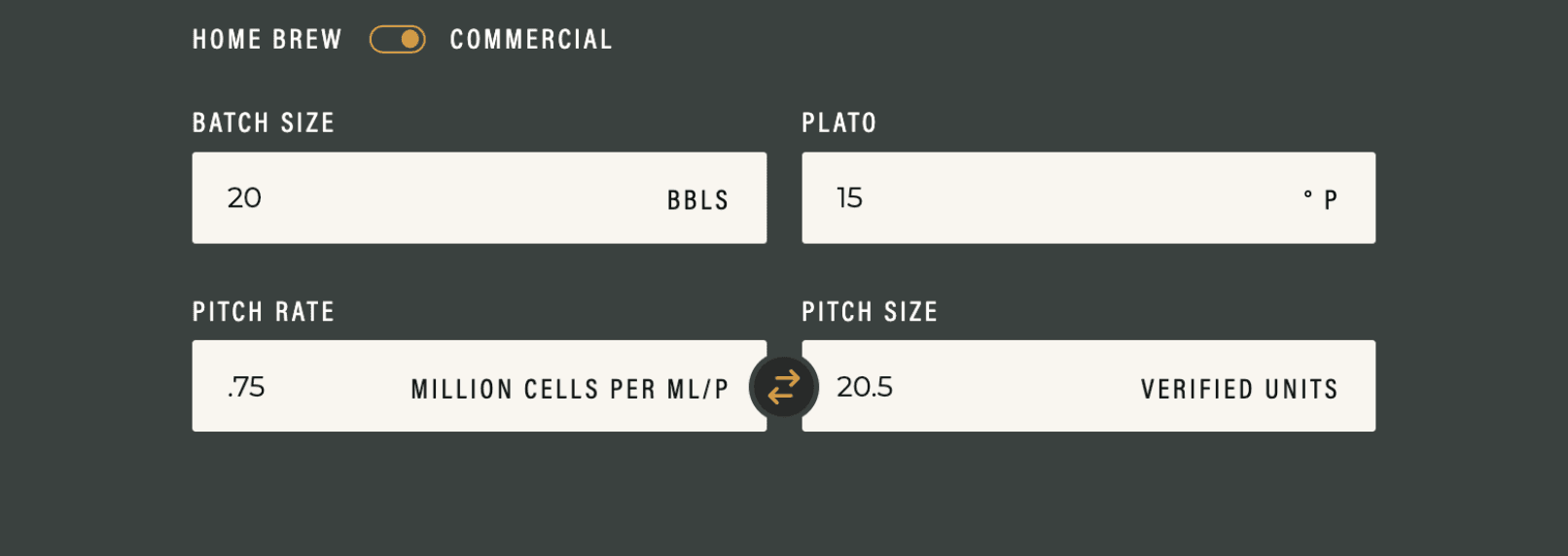Click the °P unit marker
The width and height of the screenshot is (1568, 556).
[1321, 199]
